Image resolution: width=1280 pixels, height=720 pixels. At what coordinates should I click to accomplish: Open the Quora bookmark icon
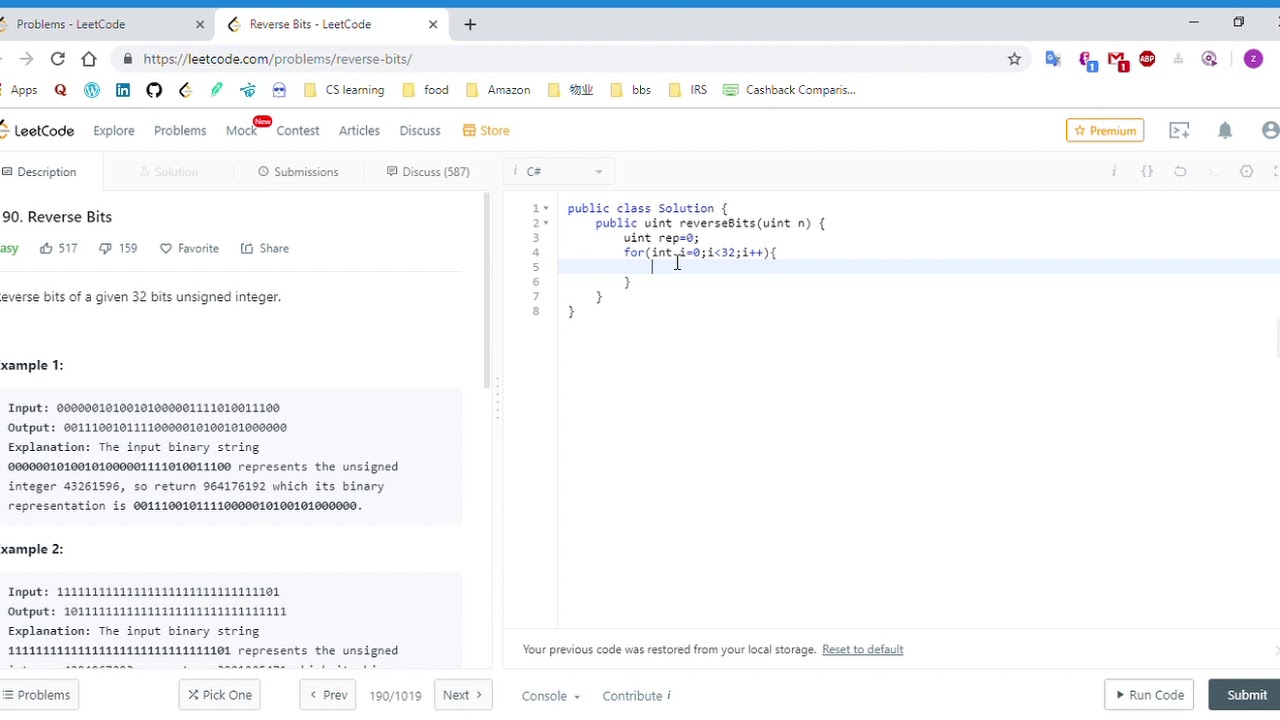click(x=60, y=90)
